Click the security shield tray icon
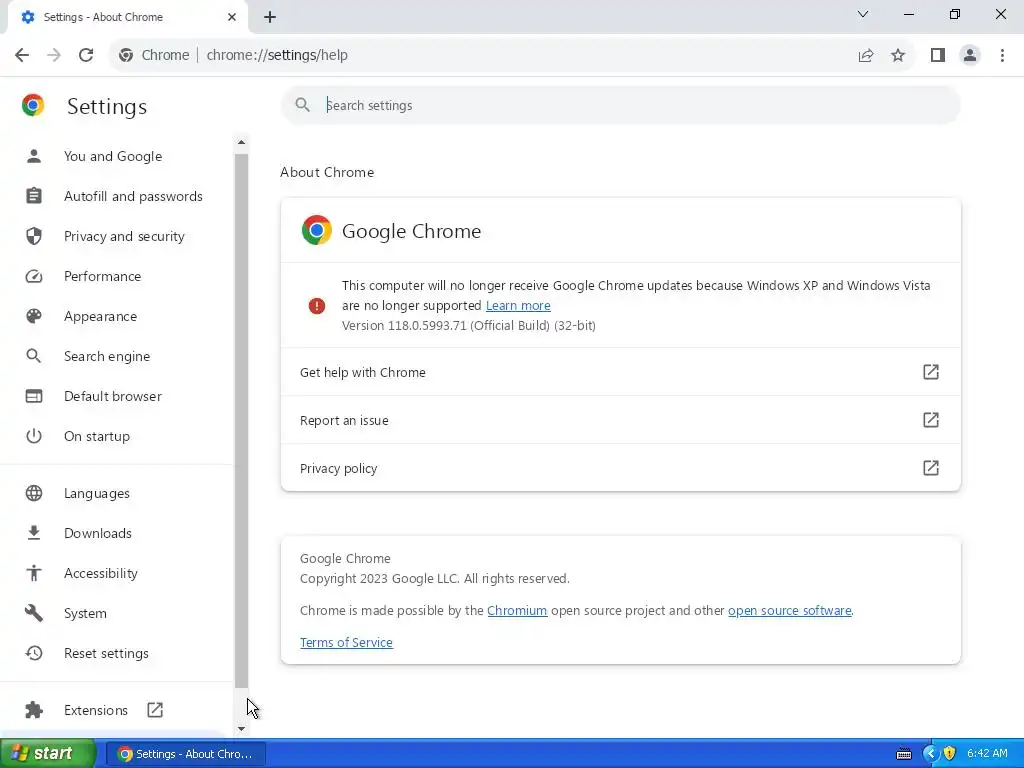Image resolution: width=1024 pixels, height=768 pixels. pos(950,754)
